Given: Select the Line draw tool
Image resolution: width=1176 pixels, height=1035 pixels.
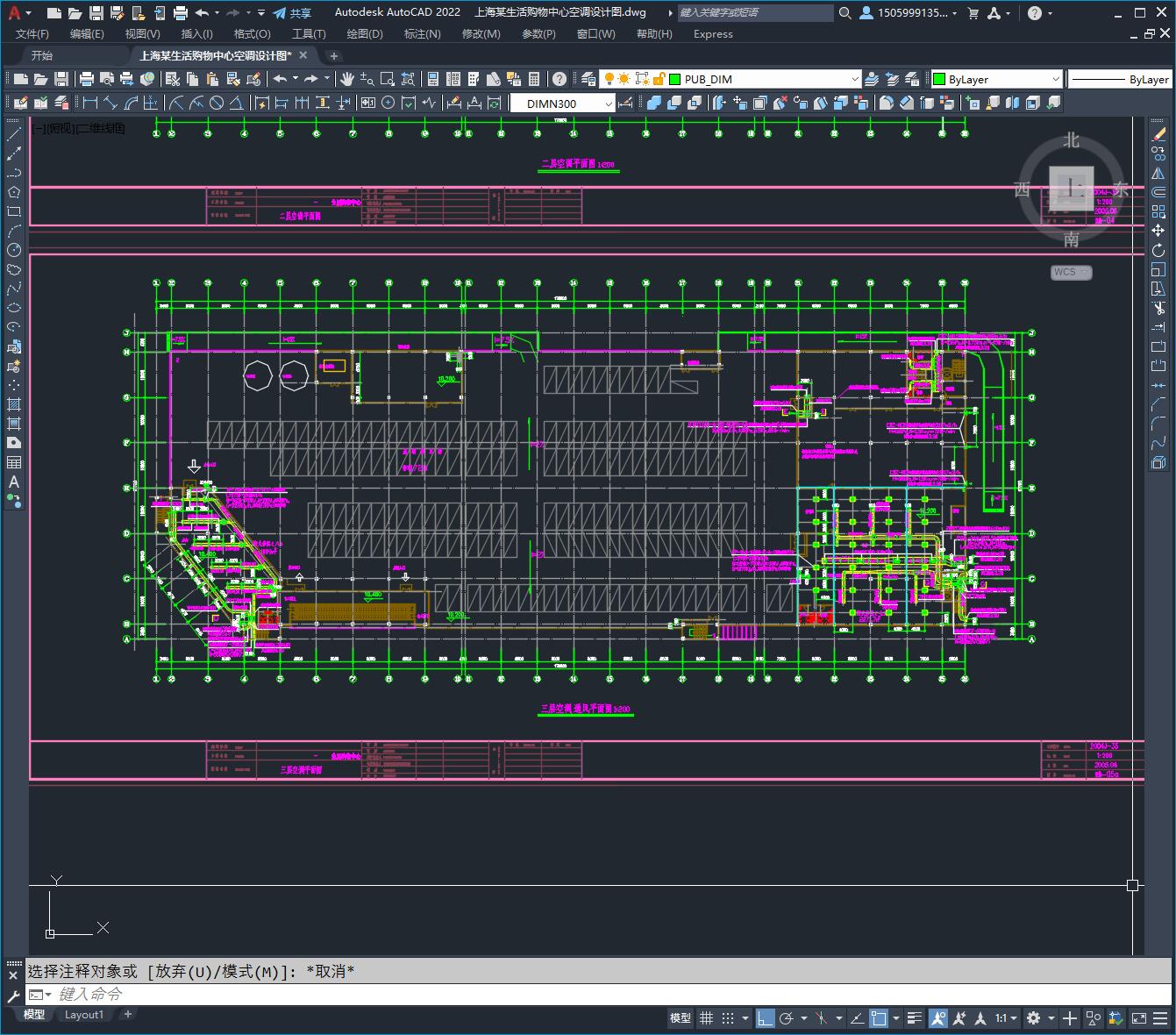Looking at the screenshot, I should (14, 134).
